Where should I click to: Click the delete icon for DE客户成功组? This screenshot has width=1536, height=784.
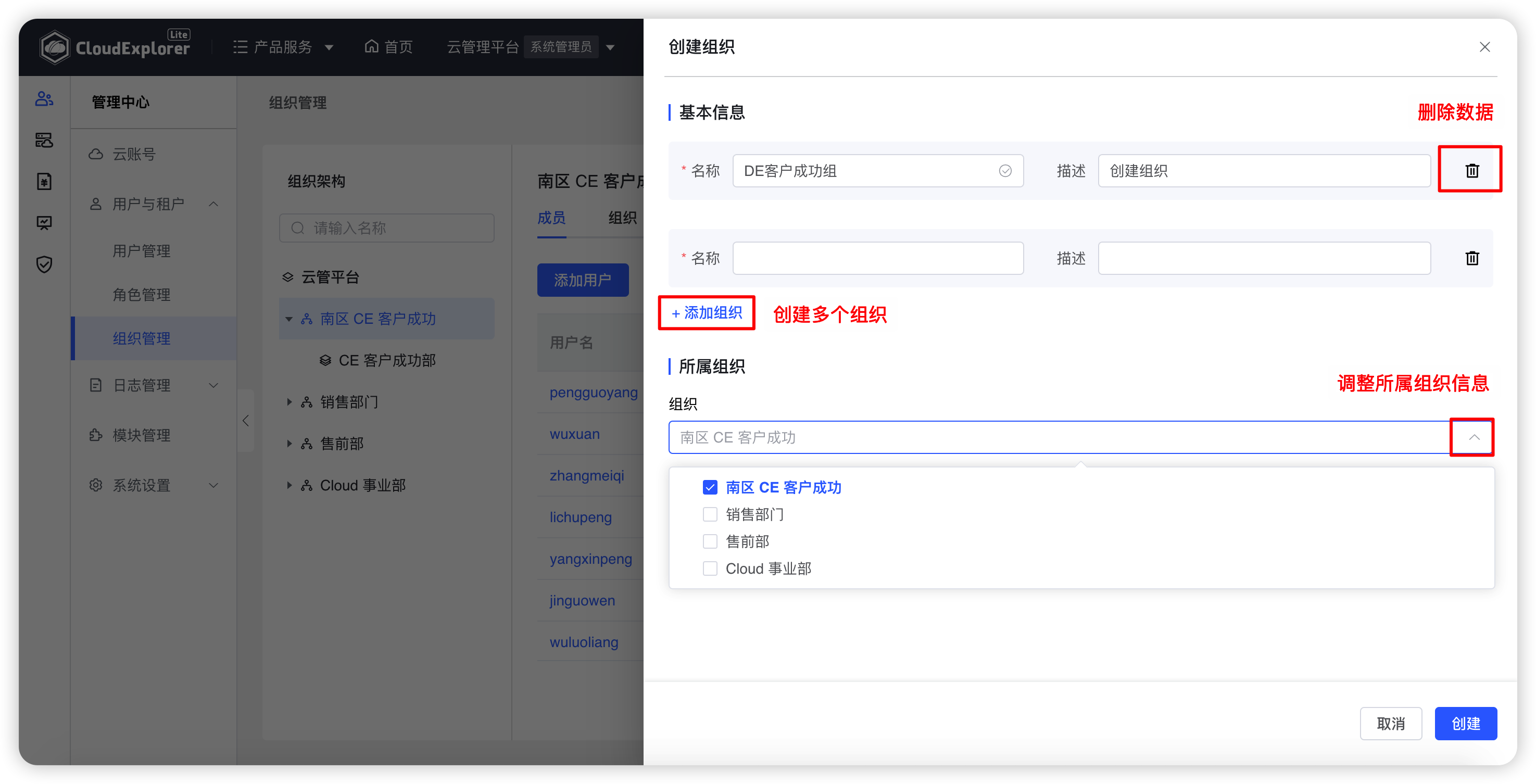(1471, 171)
